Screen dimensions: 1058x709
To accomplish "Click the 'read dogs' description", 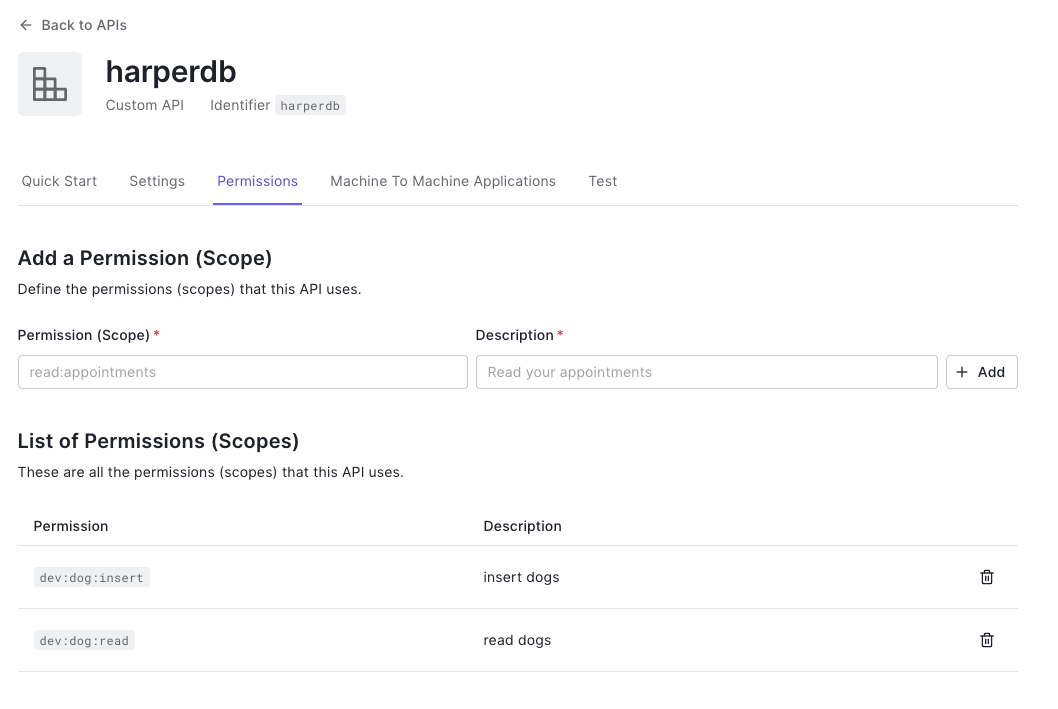I will click(x=517, y=640).
